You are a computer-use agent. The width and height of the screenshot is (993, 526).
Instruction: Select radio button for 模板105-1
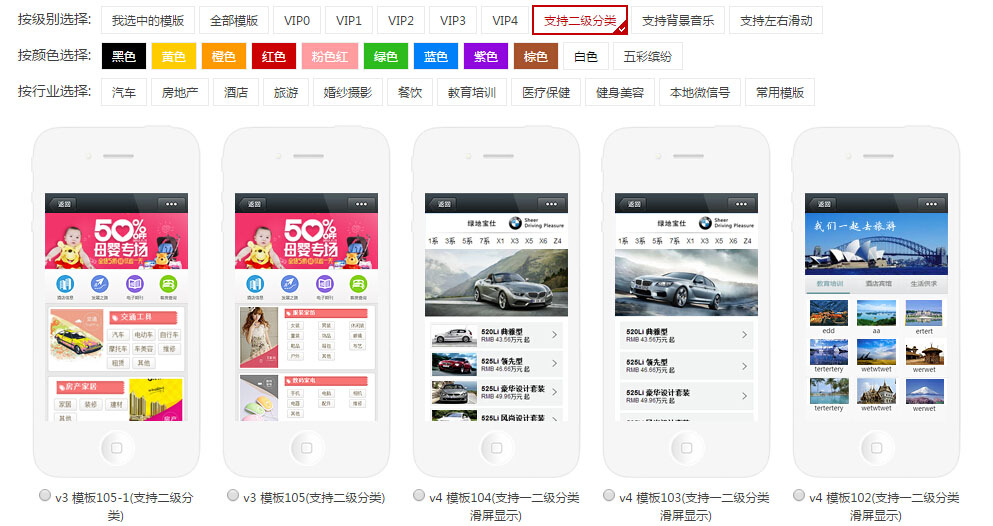coord(44,495)
